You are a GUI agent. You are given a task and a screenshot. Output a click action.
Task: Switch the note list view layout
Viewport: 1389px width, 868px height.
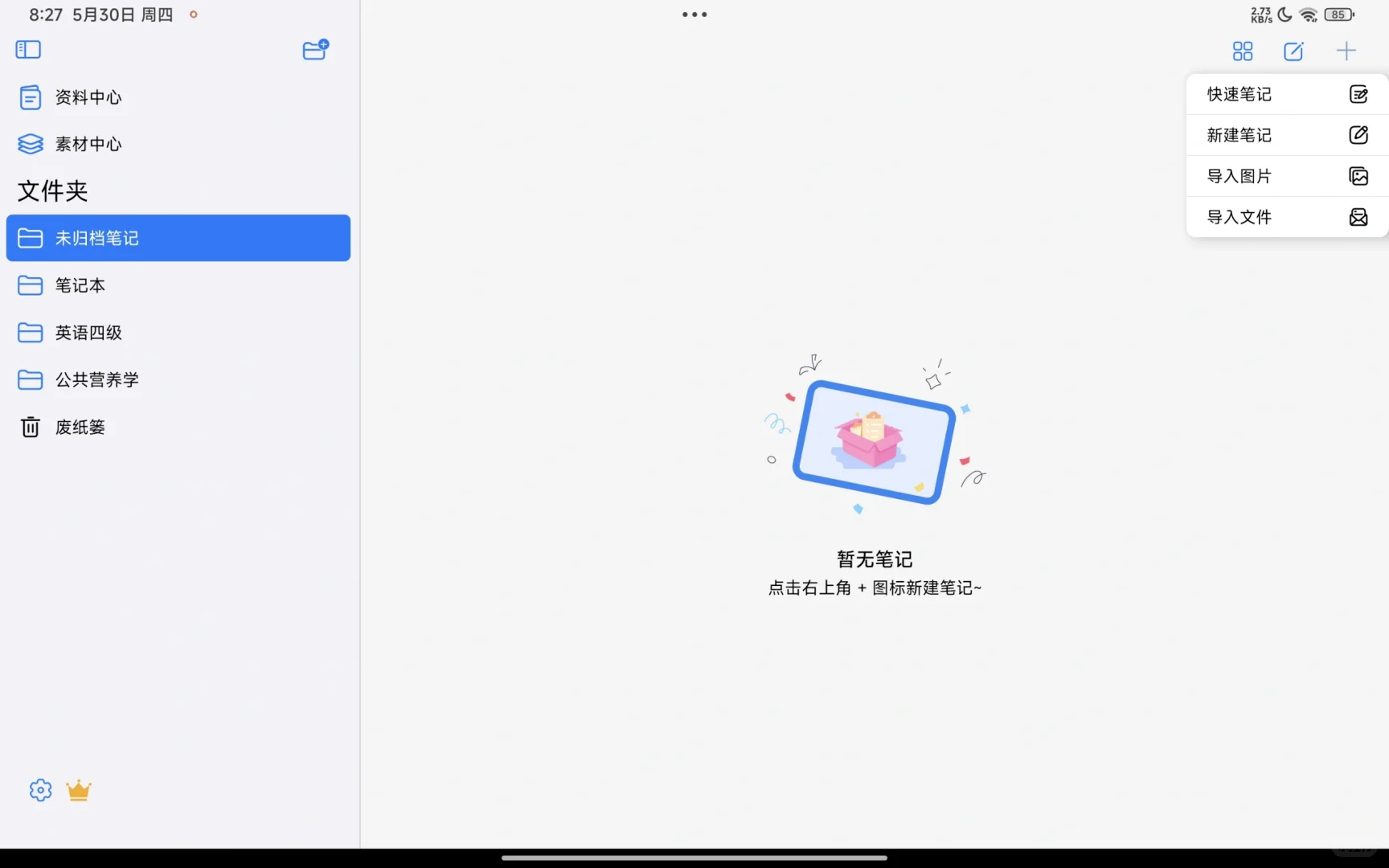point(1241,51)
